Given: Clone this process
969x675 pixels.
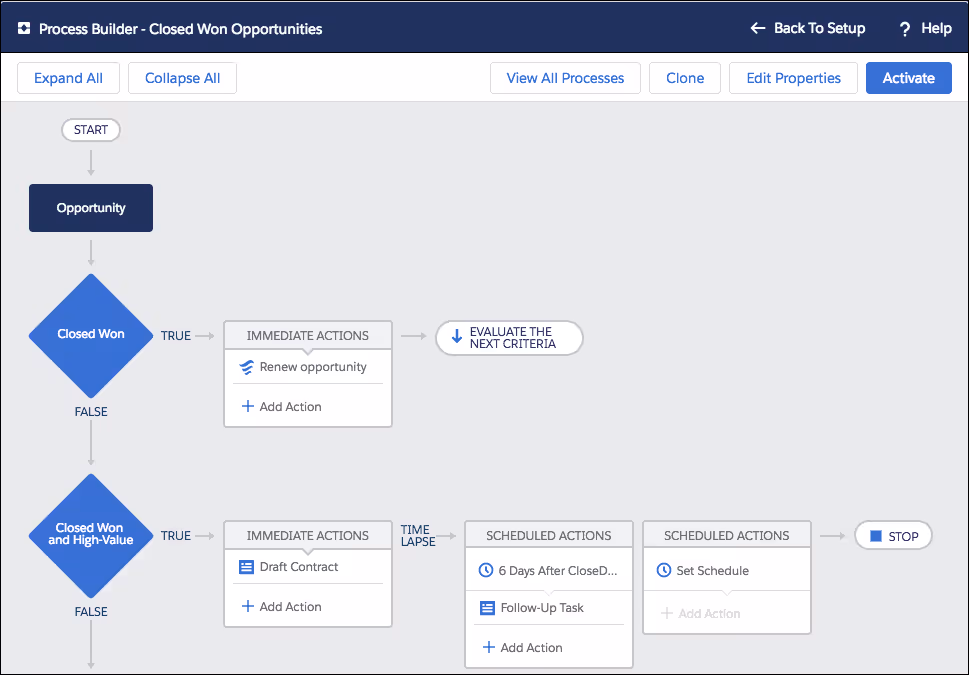Looking at the screenshot, I should coord(685,78).
